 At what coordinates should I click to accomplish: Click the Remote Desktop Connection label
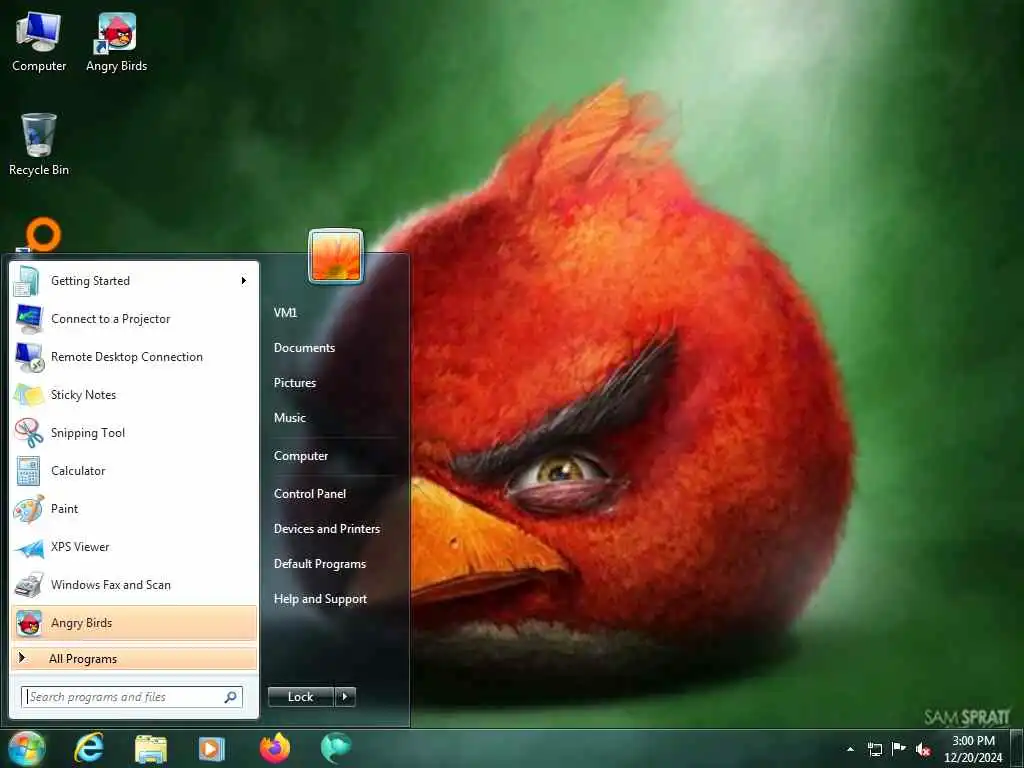[x=127, y=357]
